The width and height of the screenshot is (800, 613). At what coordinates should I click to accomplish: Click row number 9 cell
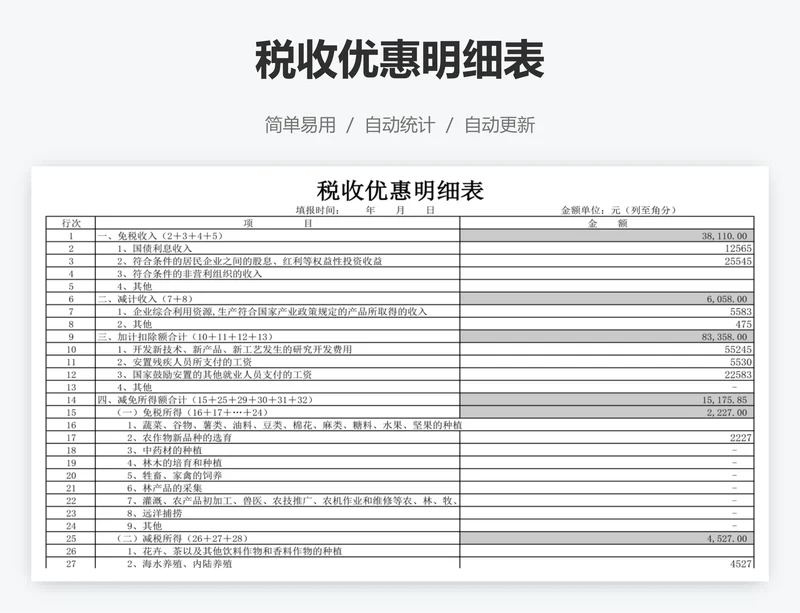point(71,336)
